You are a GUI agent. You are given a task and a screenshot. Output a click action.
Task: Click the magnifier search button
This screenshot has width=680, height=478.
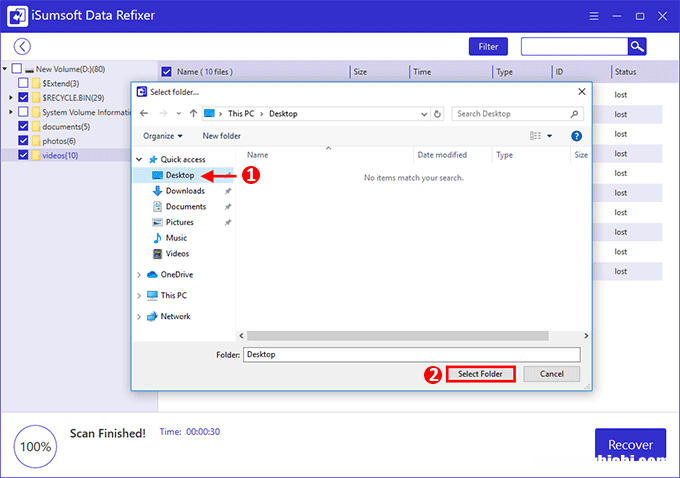coord(637,47)
